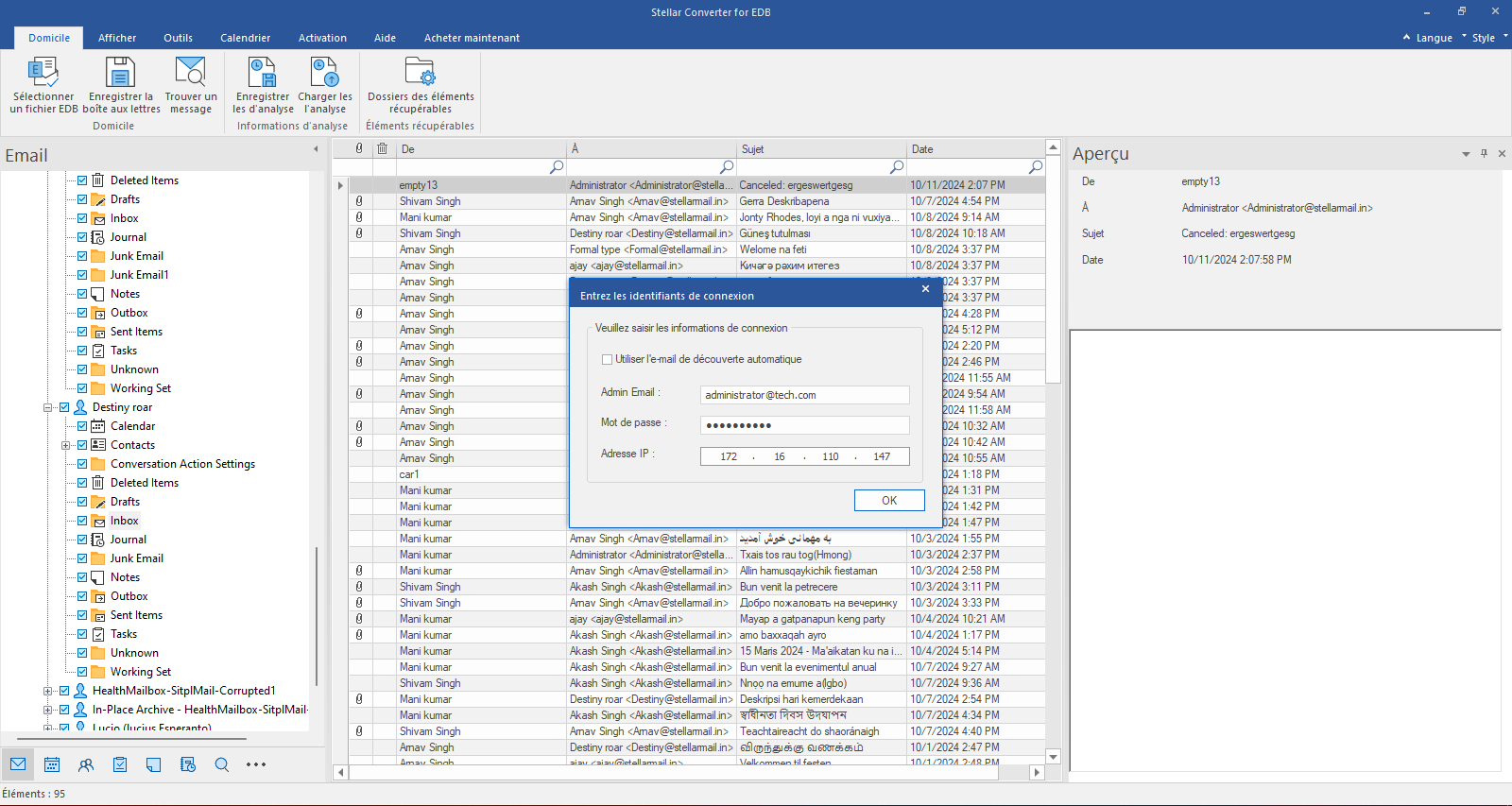Open the Domicile tab
Image resolution: width=1512 pixels, height=806 pixels.
(x=49, y=38)
